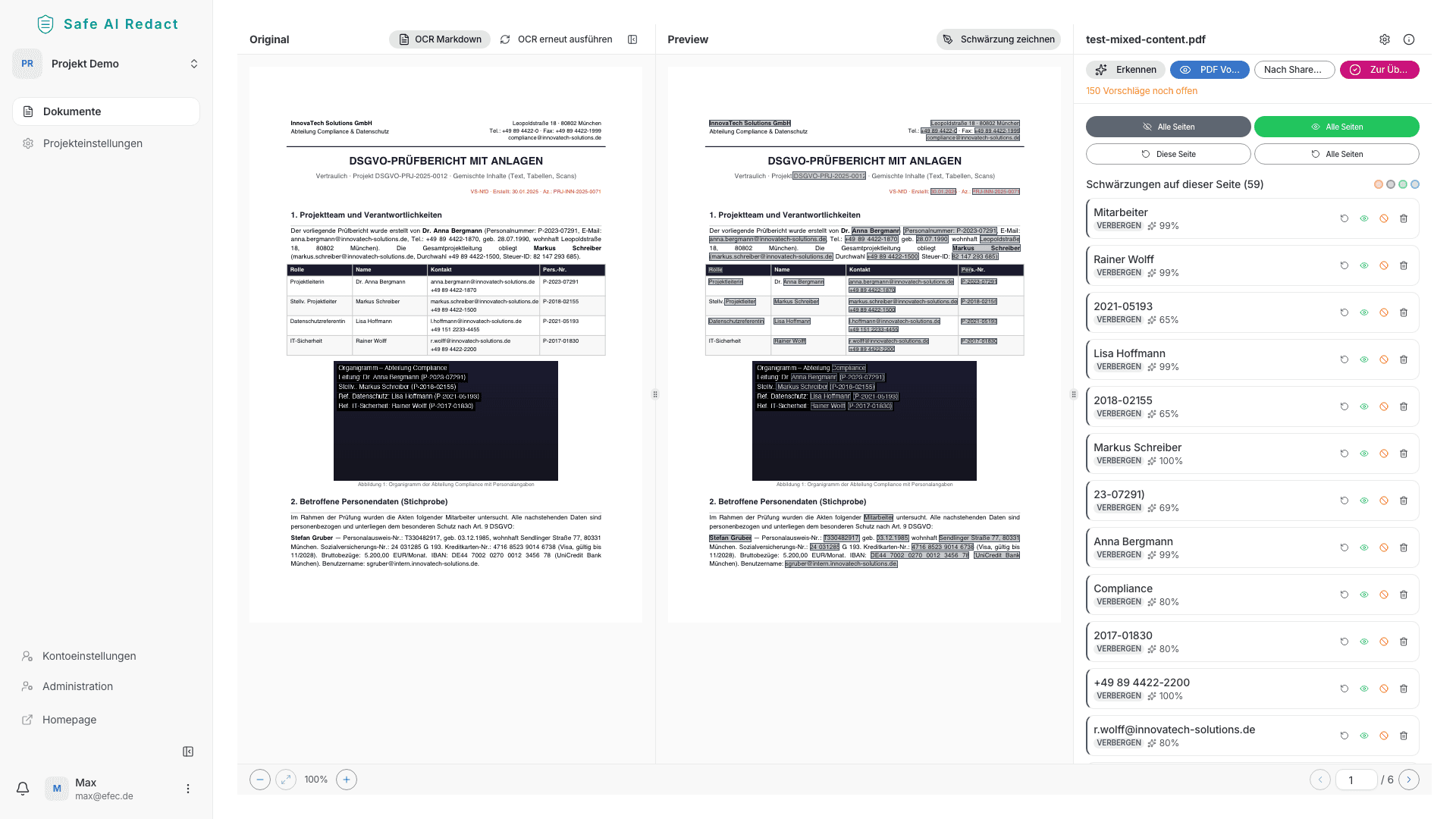1456x819 pixels.
Task: Open the notifications bell
Action: 23,789
